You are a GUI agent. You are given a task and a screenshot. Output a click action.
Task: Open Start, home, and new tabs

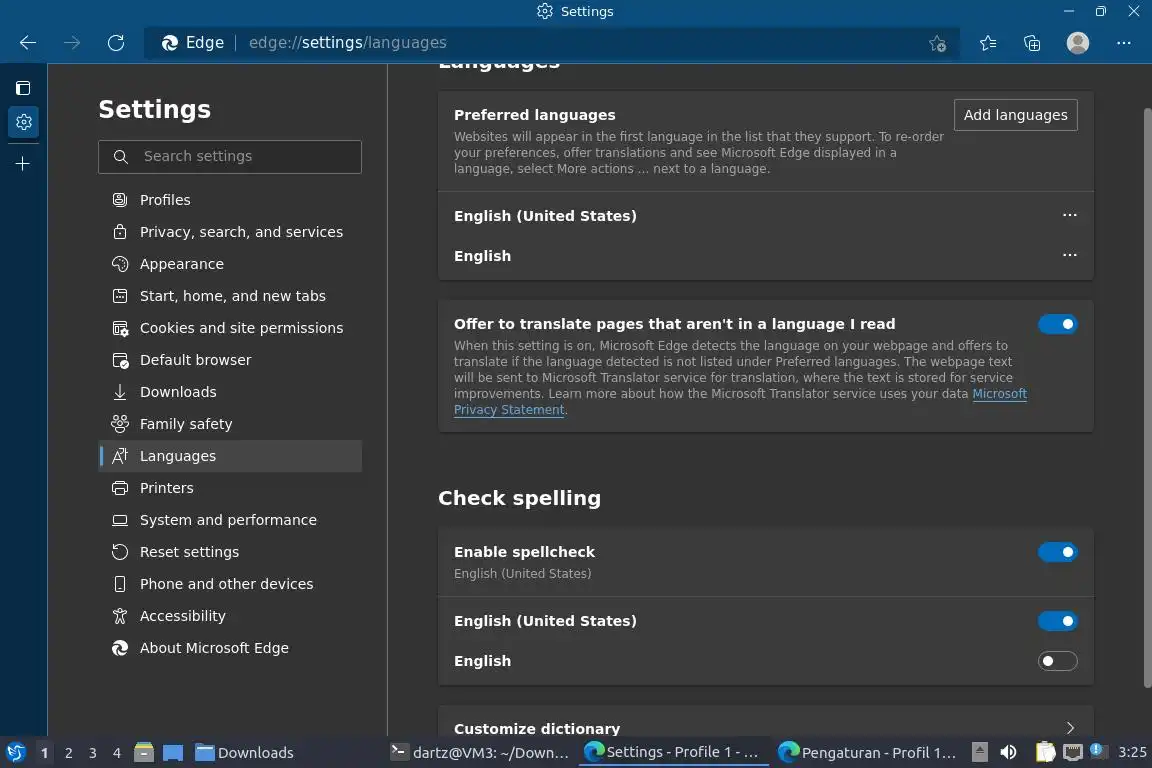[x=230, y=295]
